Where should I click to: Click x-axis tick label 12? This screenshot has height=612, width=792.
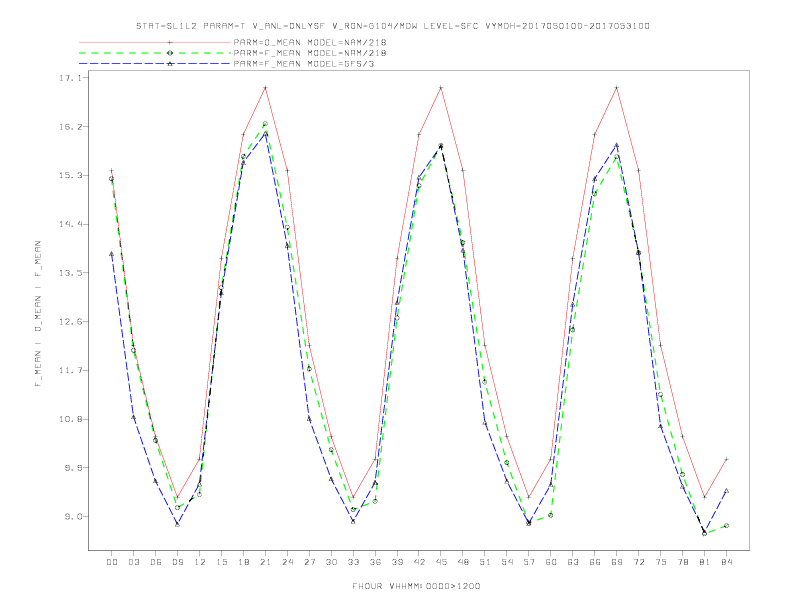200,562
